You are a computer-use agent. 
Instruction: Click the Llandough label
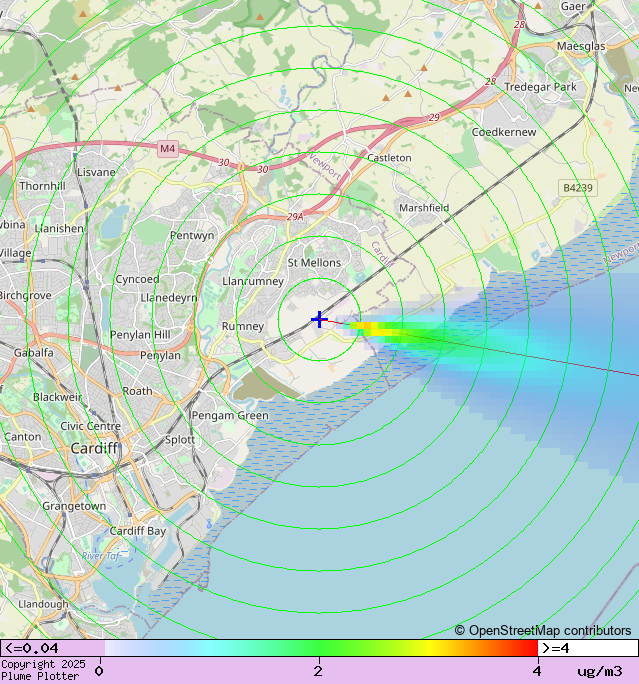click(x=43, y=604)
